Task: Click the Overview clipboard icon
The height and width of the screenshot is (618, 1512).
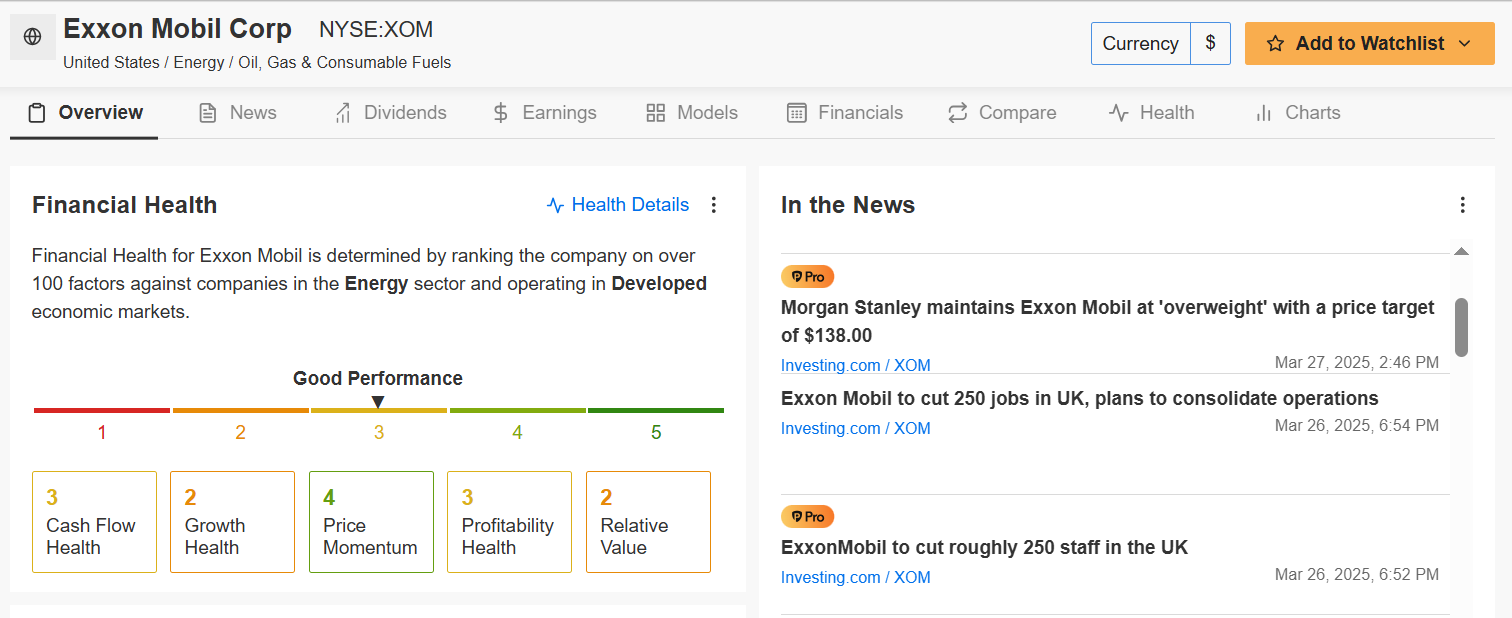Action: 37,113
